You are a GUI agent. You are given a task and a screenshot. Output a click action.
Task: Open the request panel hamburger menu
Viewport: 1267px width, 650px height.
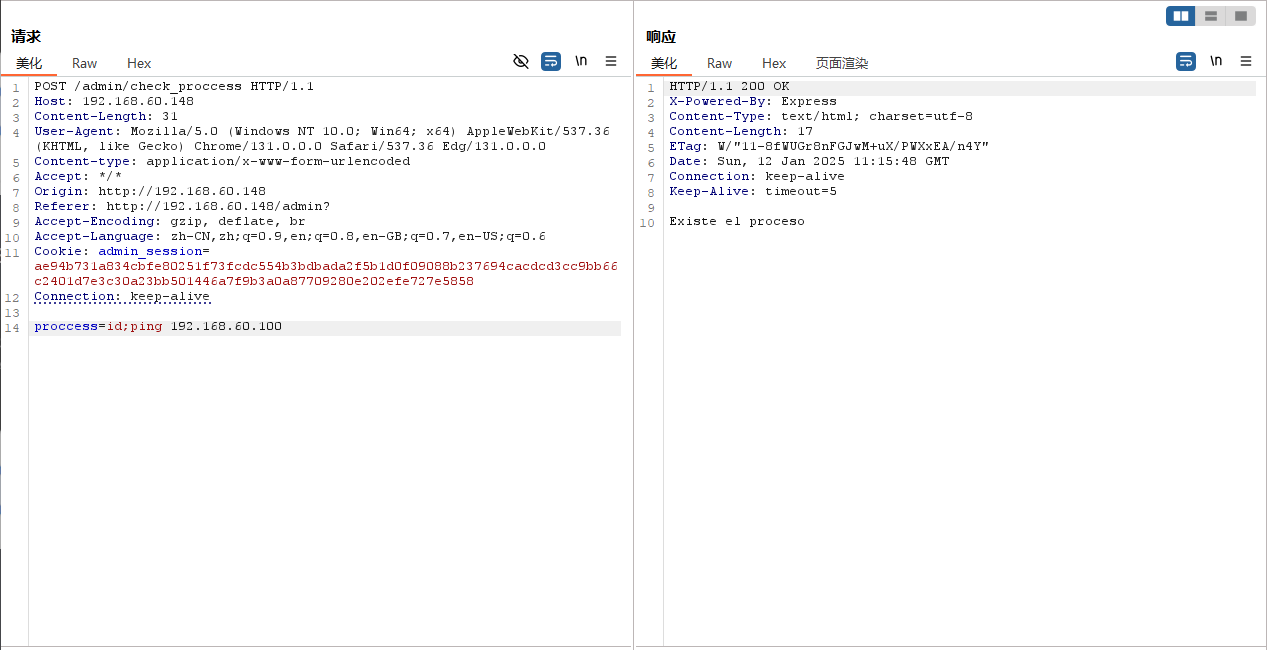611,62
